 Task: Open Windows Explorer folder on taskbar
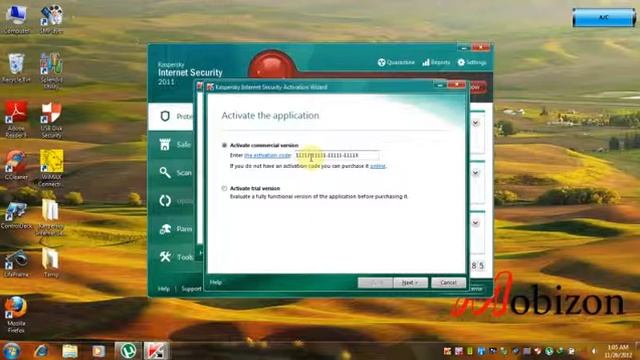tap(70, 351)
